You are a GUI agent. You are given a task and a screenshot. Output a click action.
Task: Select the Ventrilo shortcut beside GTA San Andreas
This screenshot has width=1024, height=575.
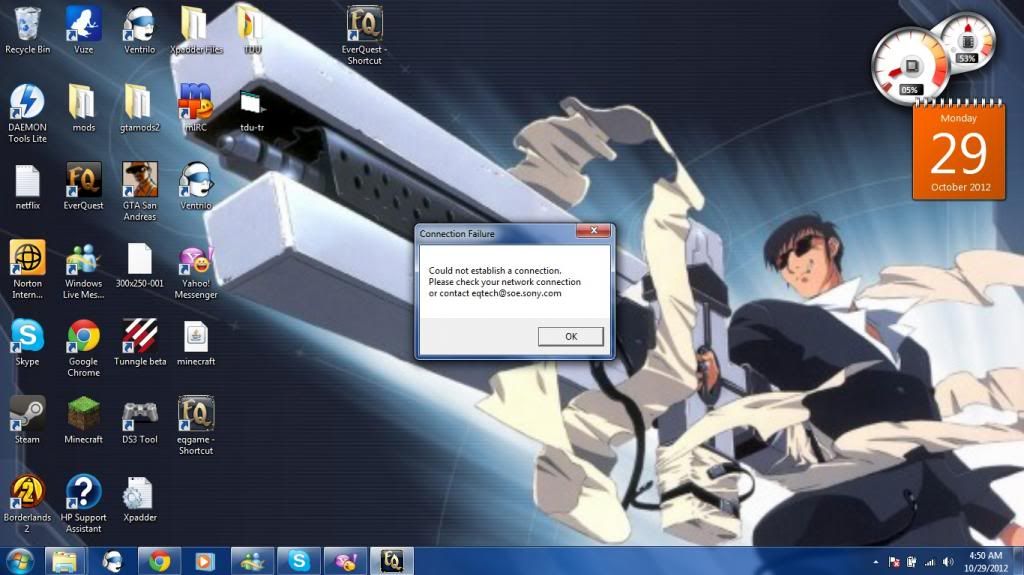(x=196, y=187)
